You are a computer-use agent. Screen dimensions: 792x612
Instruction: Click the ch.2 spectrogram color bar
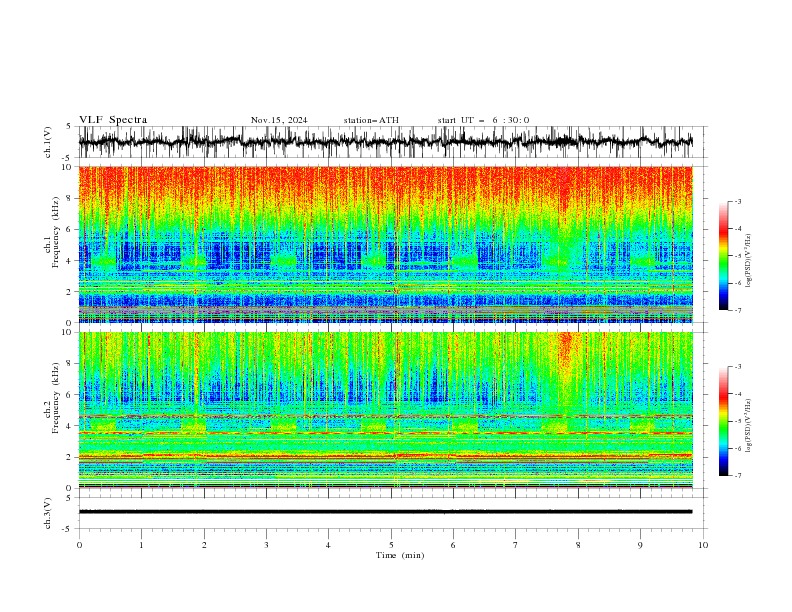pos(723,421)
